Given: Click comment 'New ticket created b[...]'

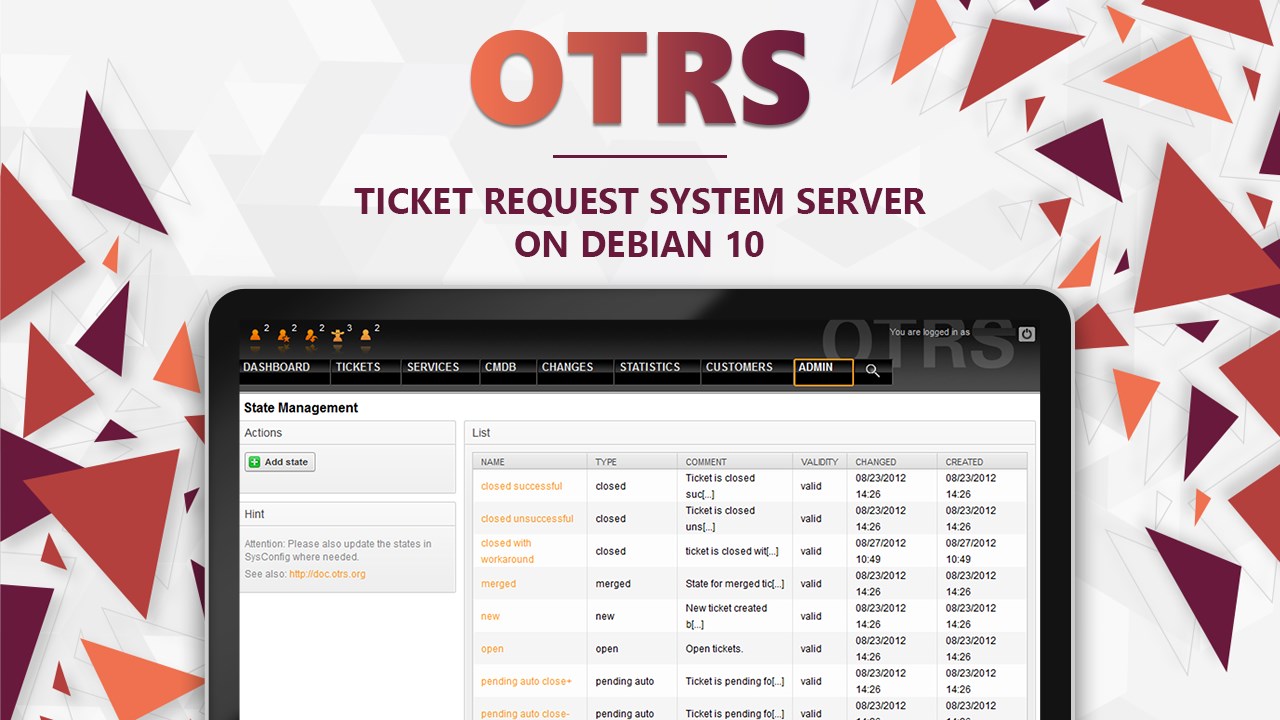Looking at the screenshot, I should tap(726, 616).
